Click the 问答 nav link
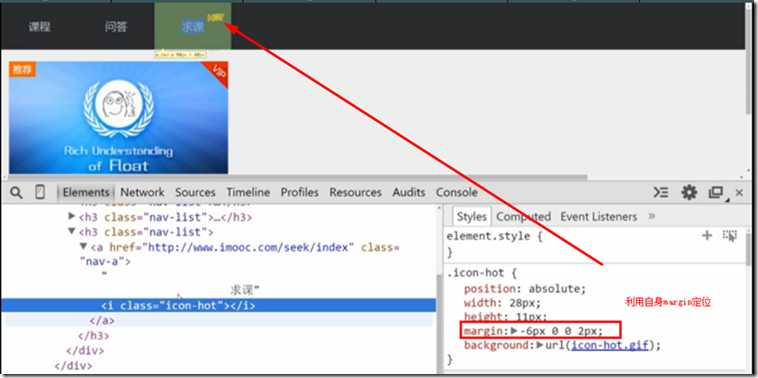758x378 pixels. coord(116,27)
